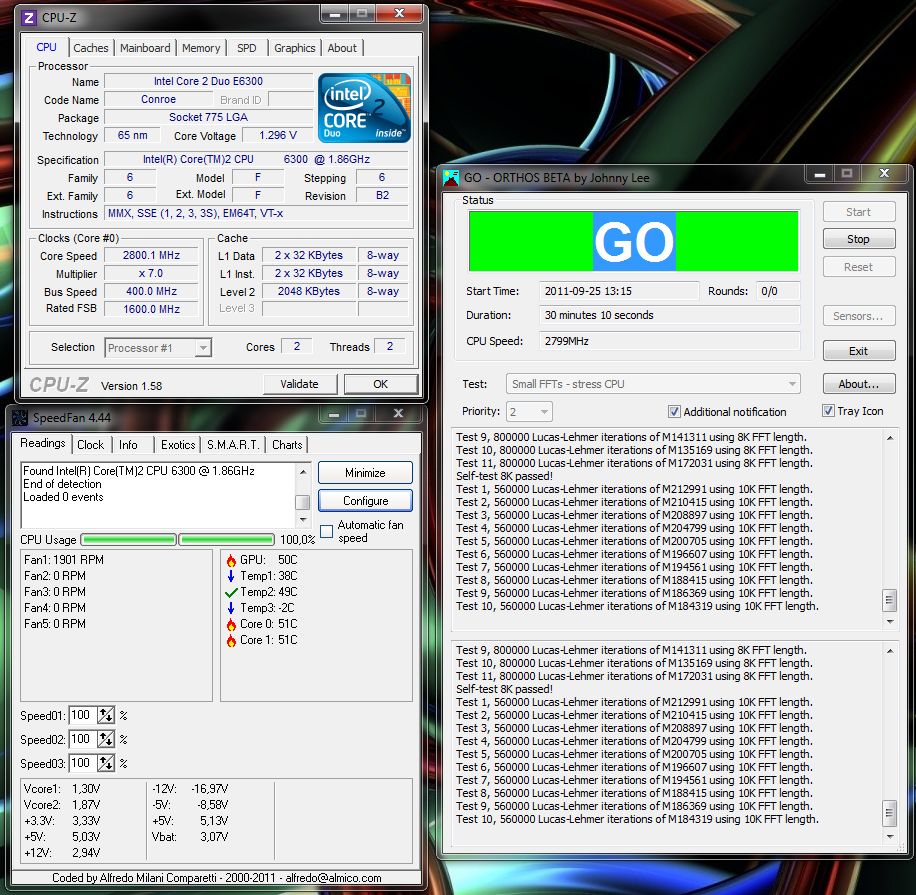This screenshot has height=895, width=916.
Task: Click the Speed03 value field
Action: point(82,763)
